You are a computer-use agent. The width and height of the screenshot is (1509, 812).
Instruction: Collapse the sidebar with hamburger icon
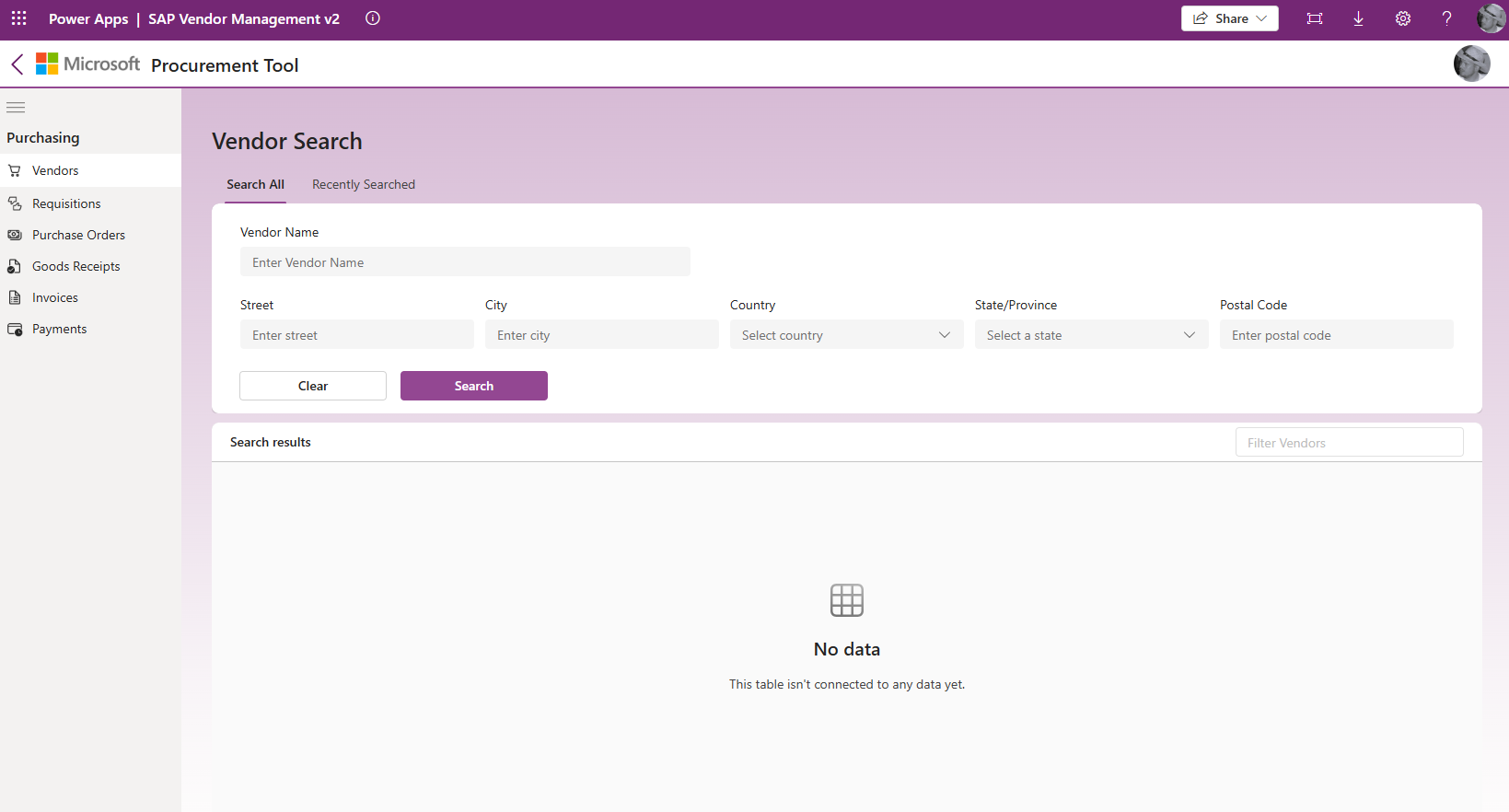[16, 108]
